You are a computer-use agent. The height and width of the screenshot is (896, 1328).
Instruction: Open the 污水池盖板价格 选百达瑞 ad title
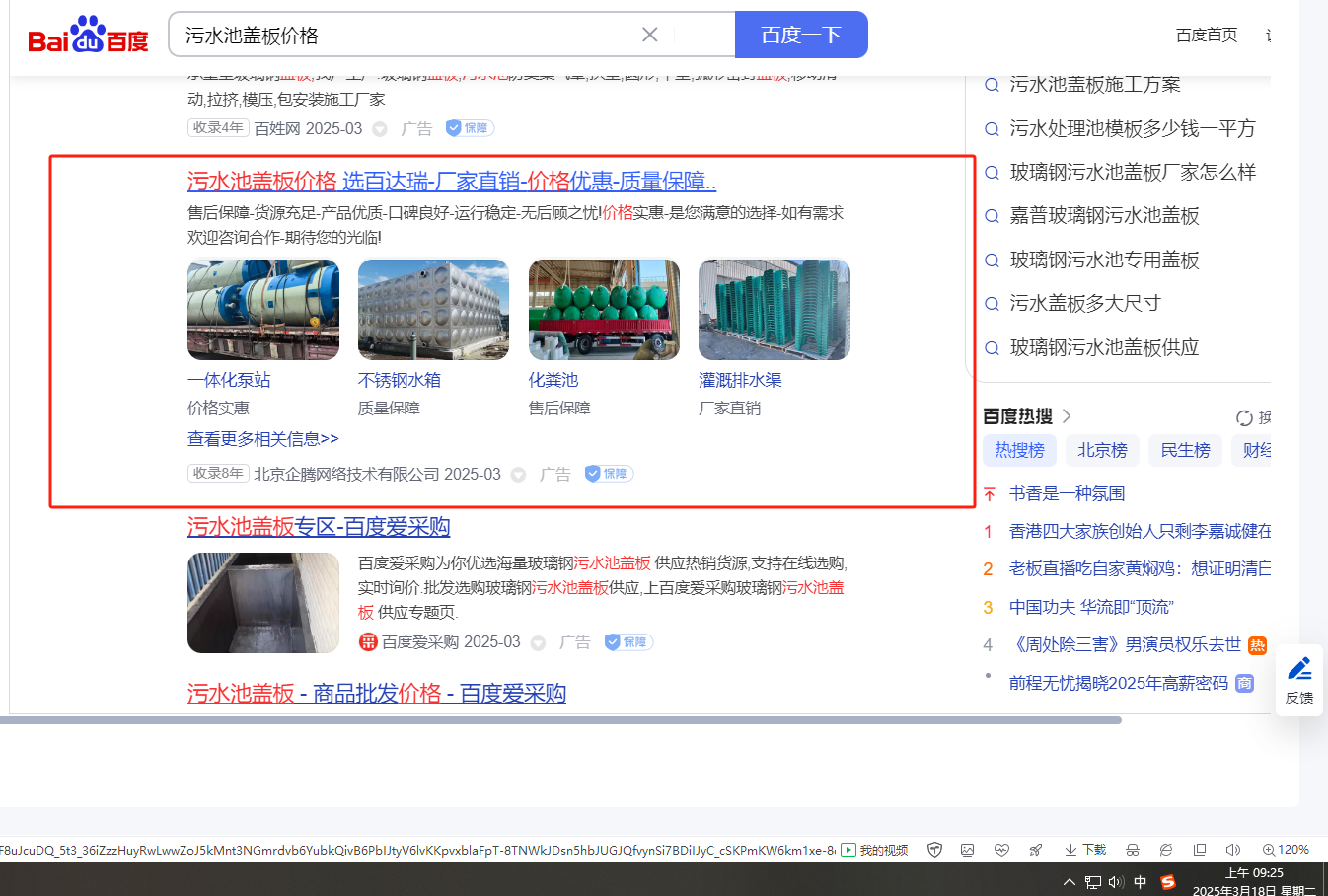coord(452,182)
